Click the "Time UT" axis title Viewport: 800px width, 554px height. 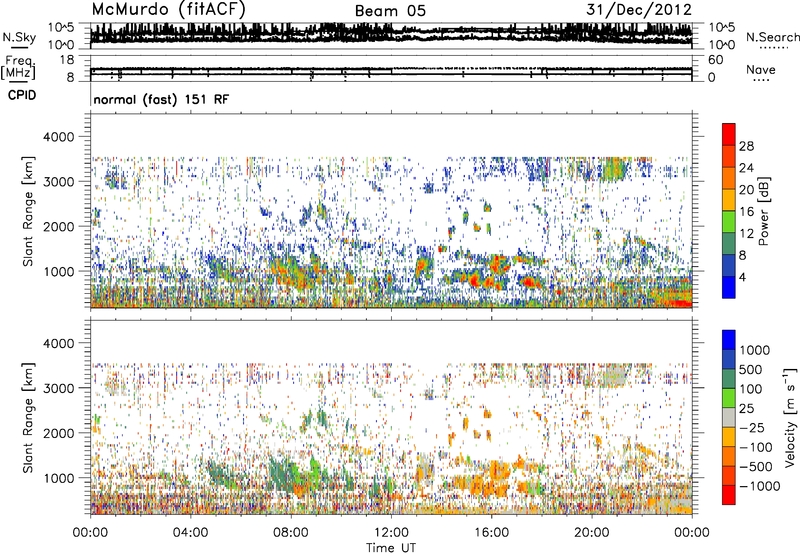(x=391, y=548)
